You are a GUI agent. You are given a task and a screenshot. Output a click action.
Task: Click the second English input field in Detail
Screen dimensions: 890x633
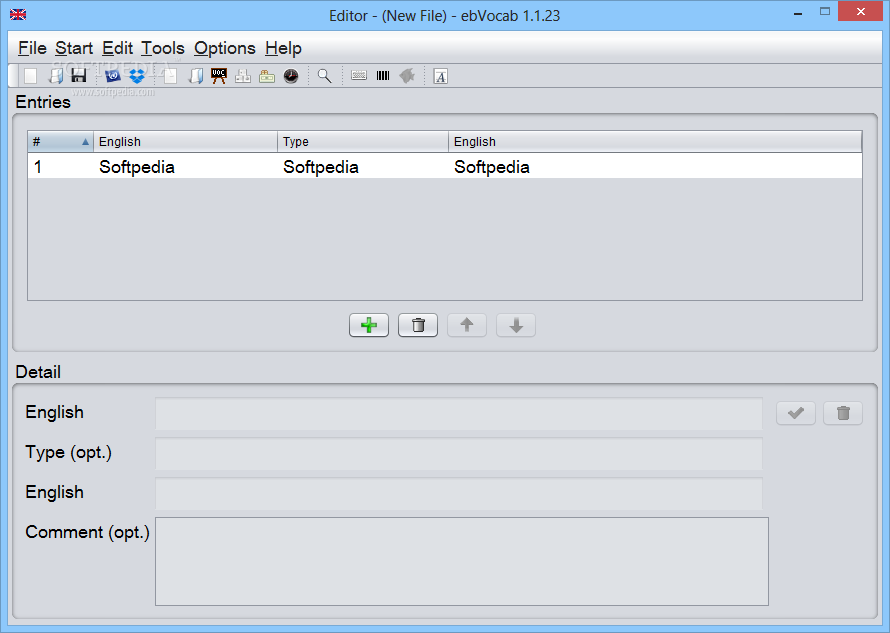459,493
